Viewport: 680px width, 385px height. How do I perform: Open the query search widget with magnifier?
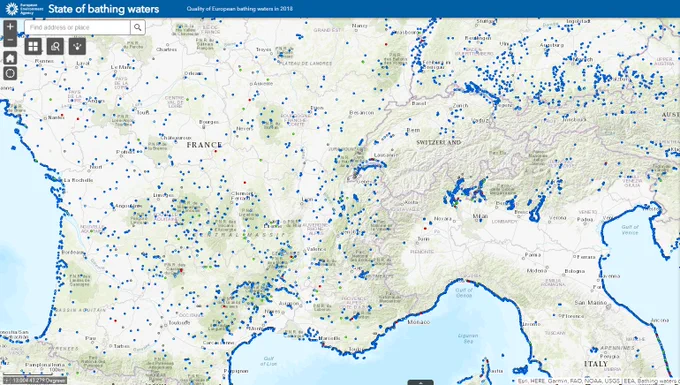[55, 46]
